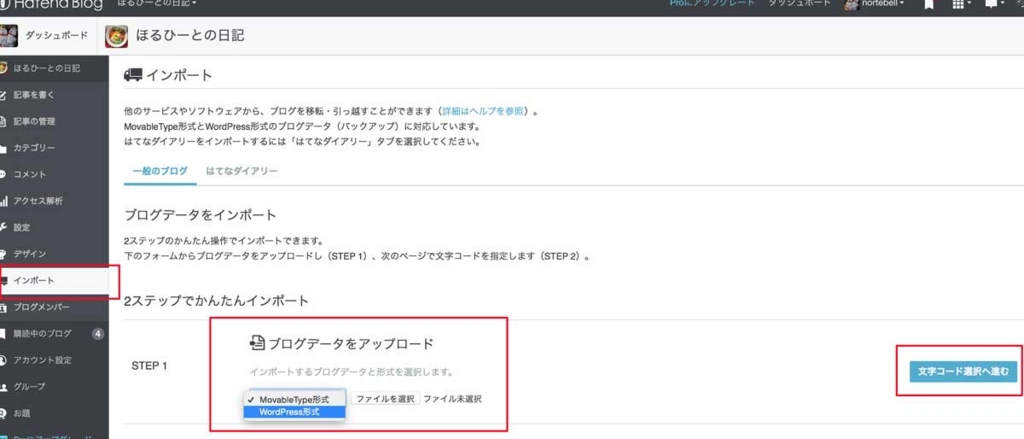Click the nortebell avatar image
Image resolution: width=1024 pixels, height=439 pixels.
[x=851, y=4]
